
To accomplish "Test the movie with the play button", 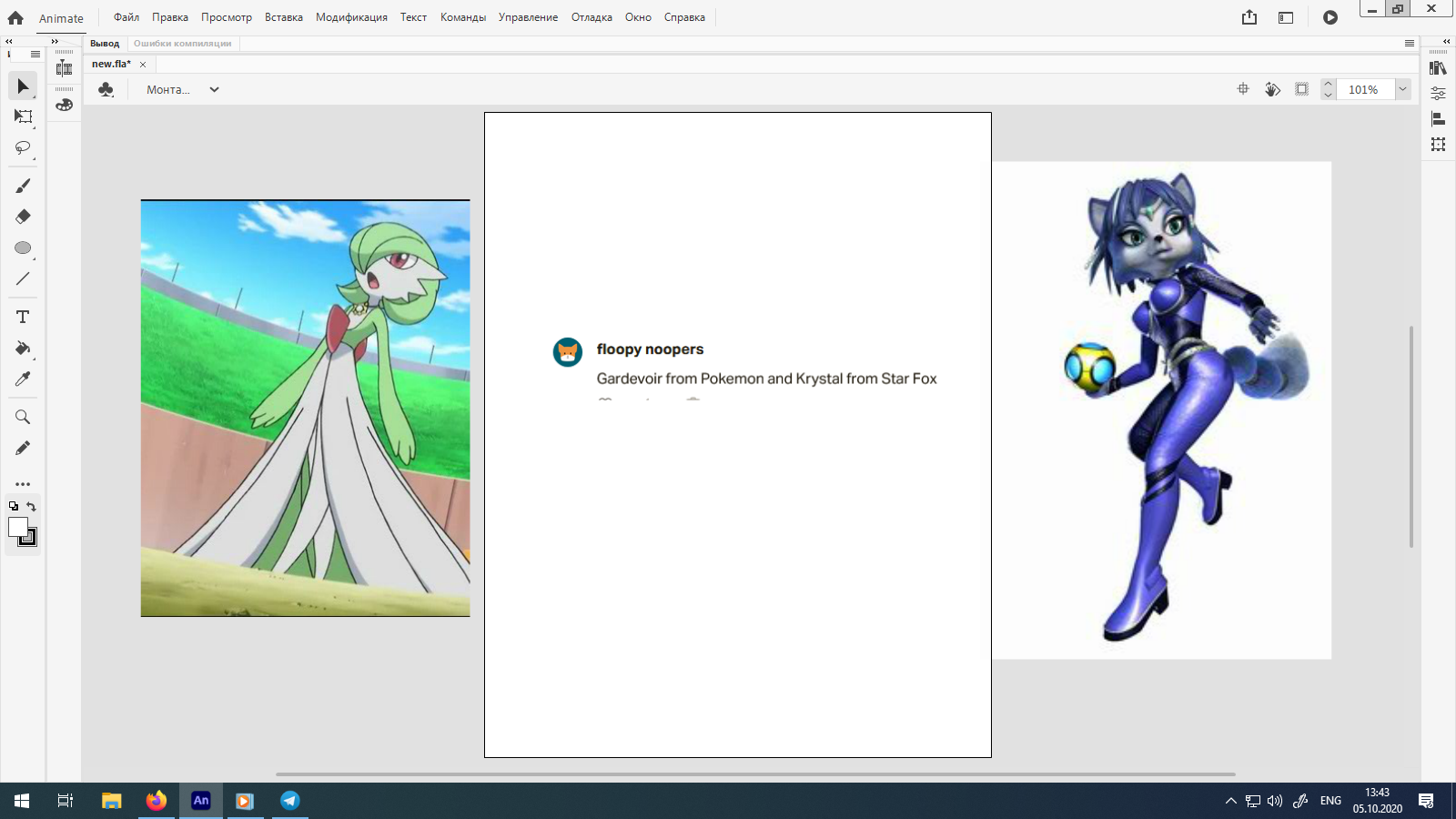I will [x=1330, y=17].
